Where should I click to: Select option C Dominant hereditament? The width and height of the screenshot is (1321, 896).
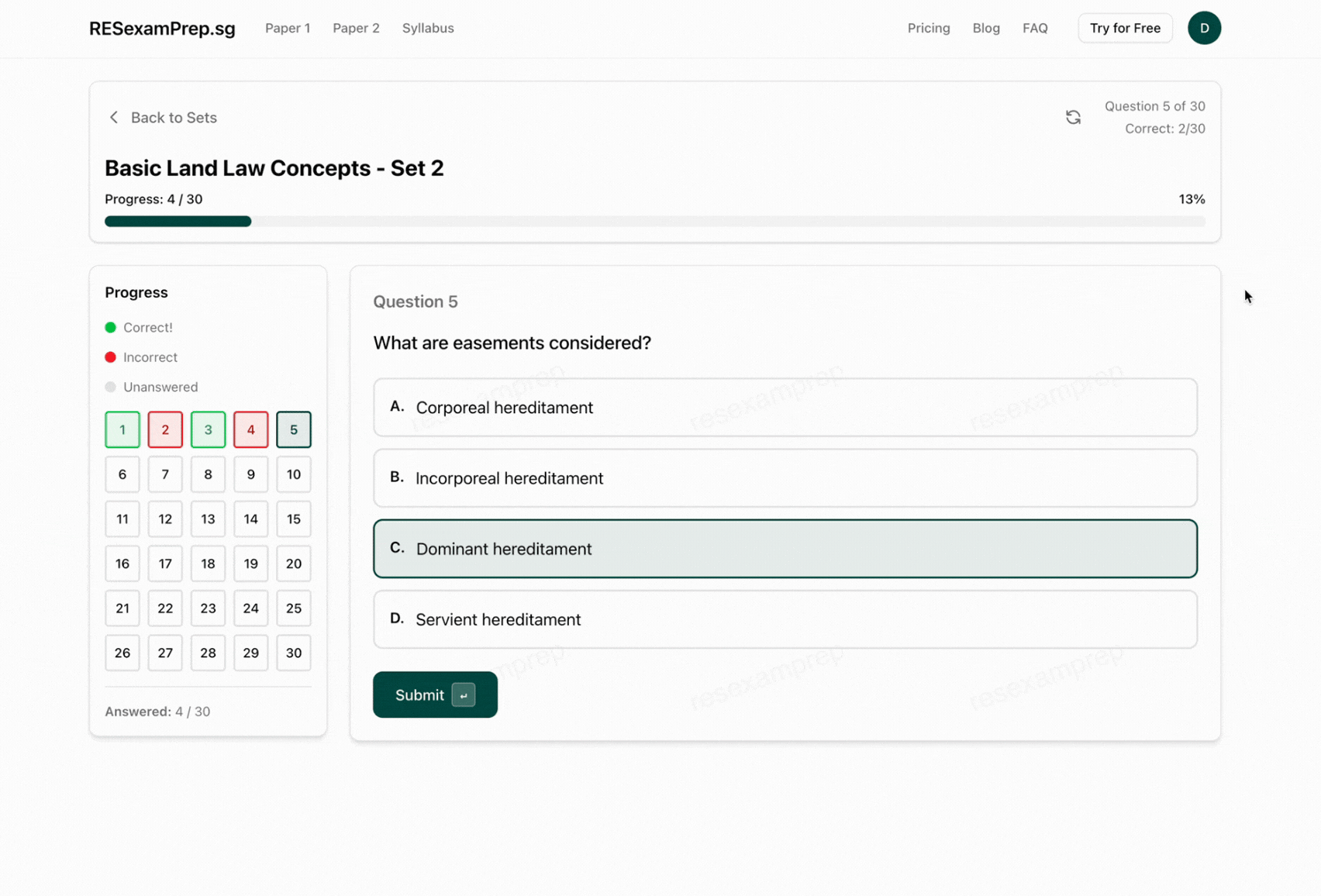pos(785,549)
